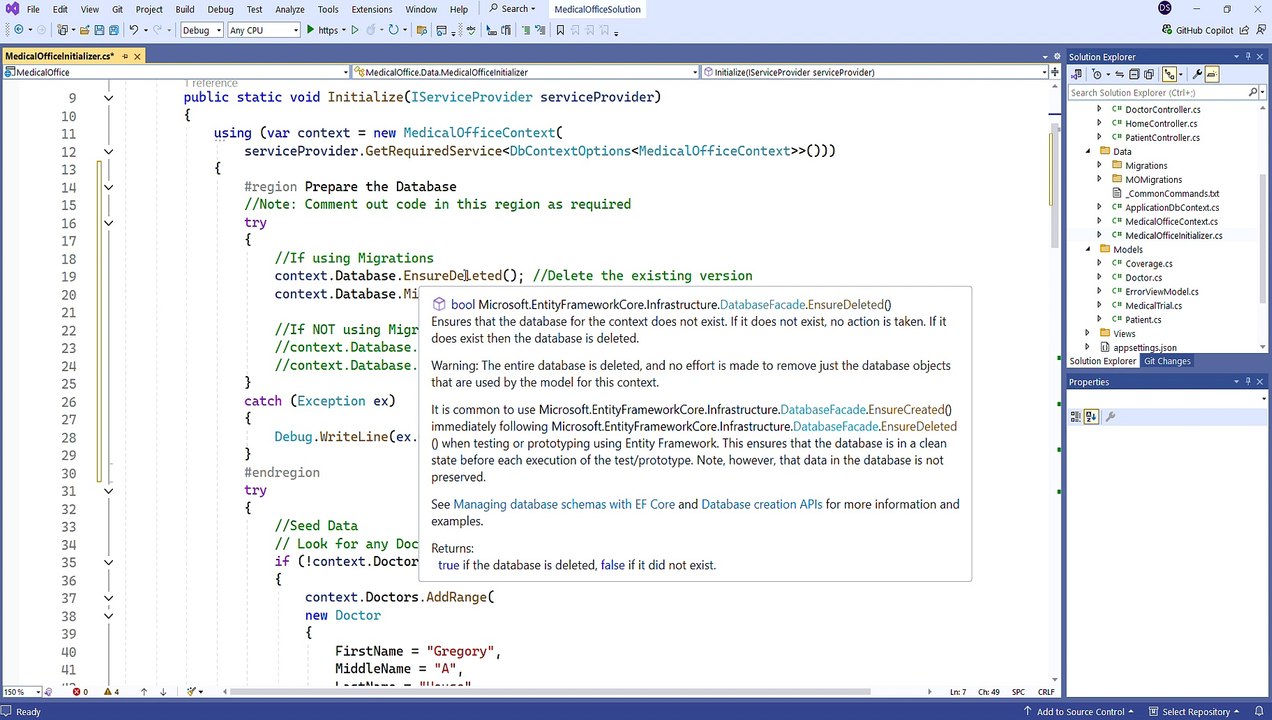Open the Analyze menu

click(290, 9)
